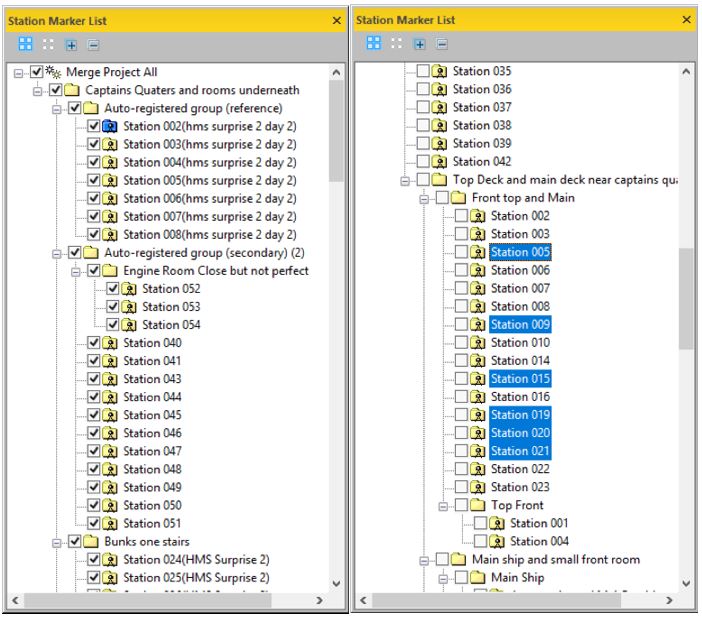Select Station 020 tree item
This screenshot has width=702, height=617.
pyautogui.click(x=520, y=433)
